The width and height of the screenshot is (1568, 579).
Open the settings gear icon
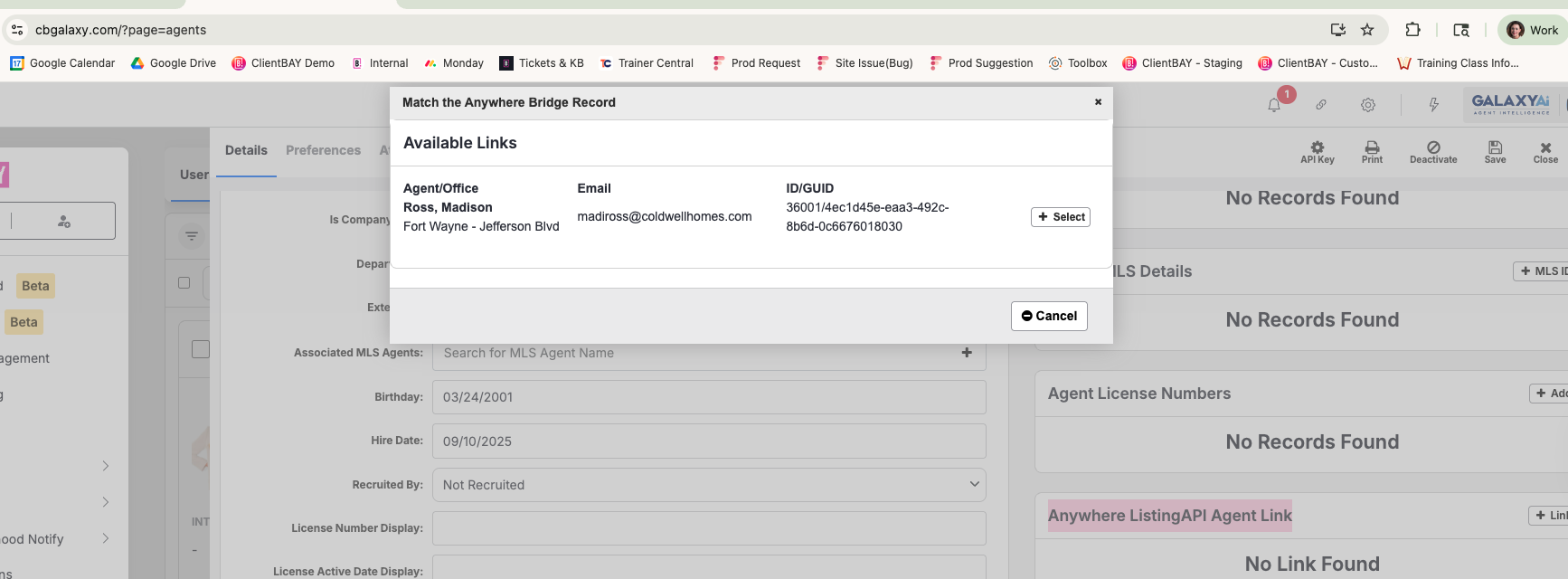click(x=1368, y=105)
